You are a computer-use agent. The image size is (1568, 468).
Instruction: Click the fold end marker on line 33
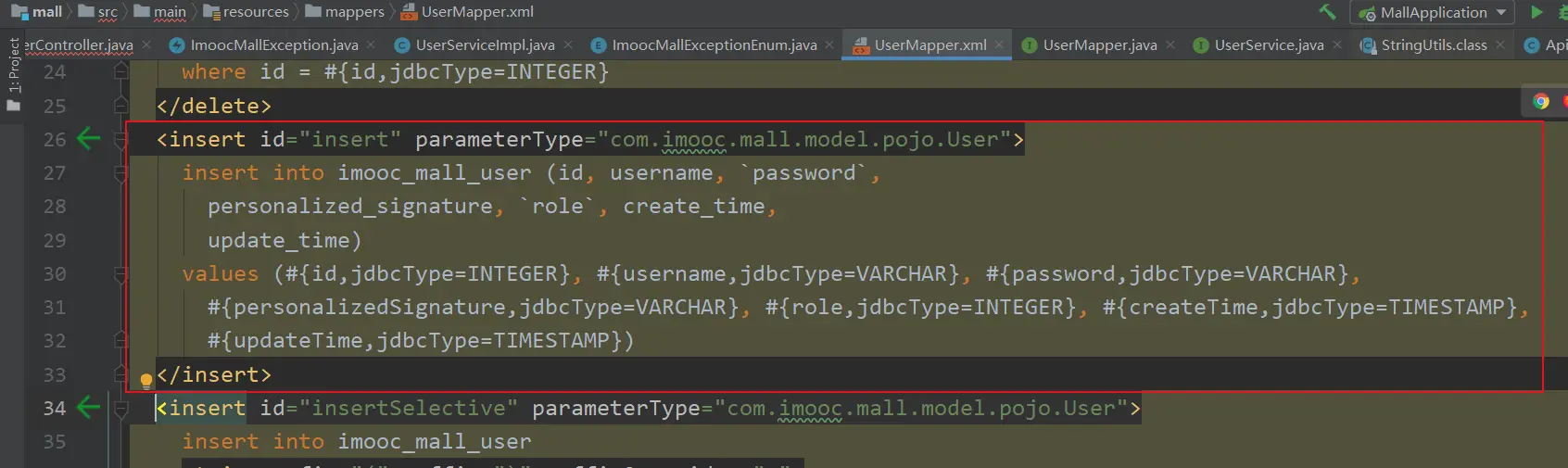[x=120, y=374]
